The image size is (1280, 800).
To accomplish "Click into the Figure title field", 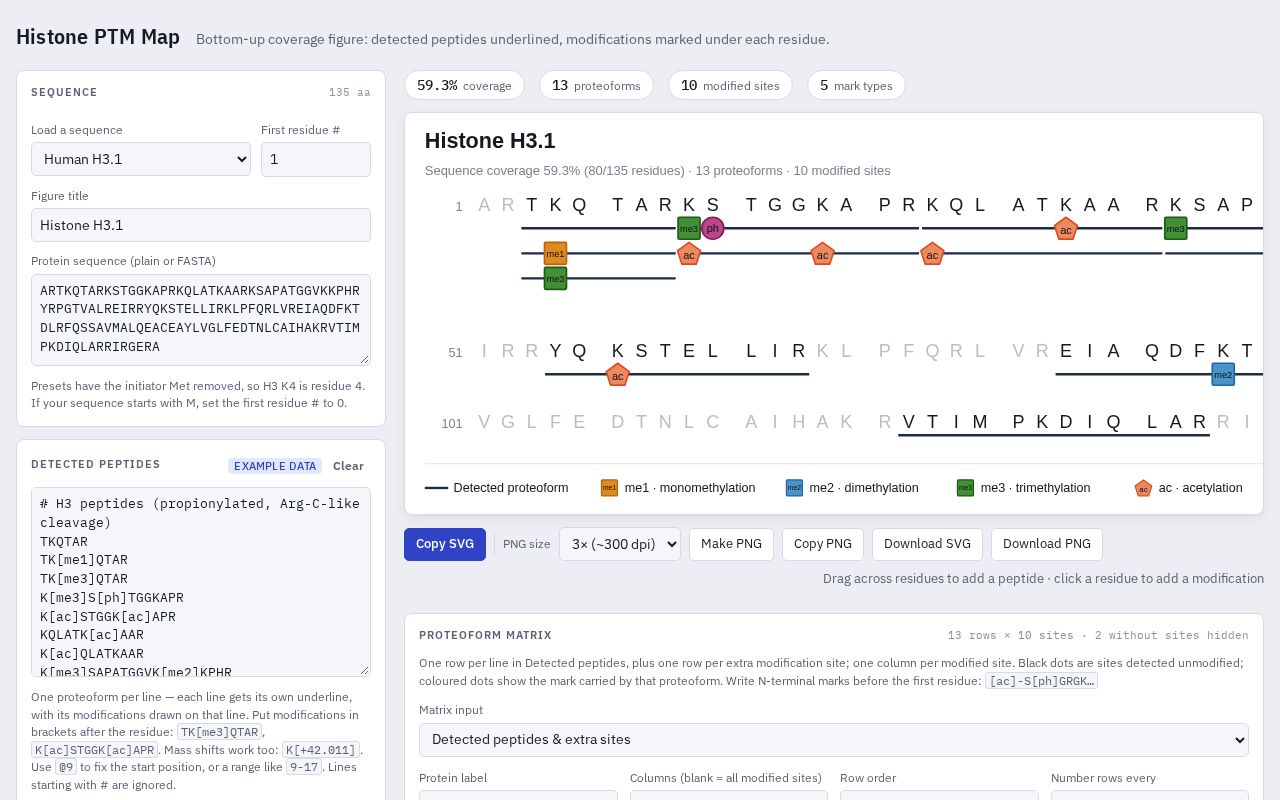I will coord(201,225).
